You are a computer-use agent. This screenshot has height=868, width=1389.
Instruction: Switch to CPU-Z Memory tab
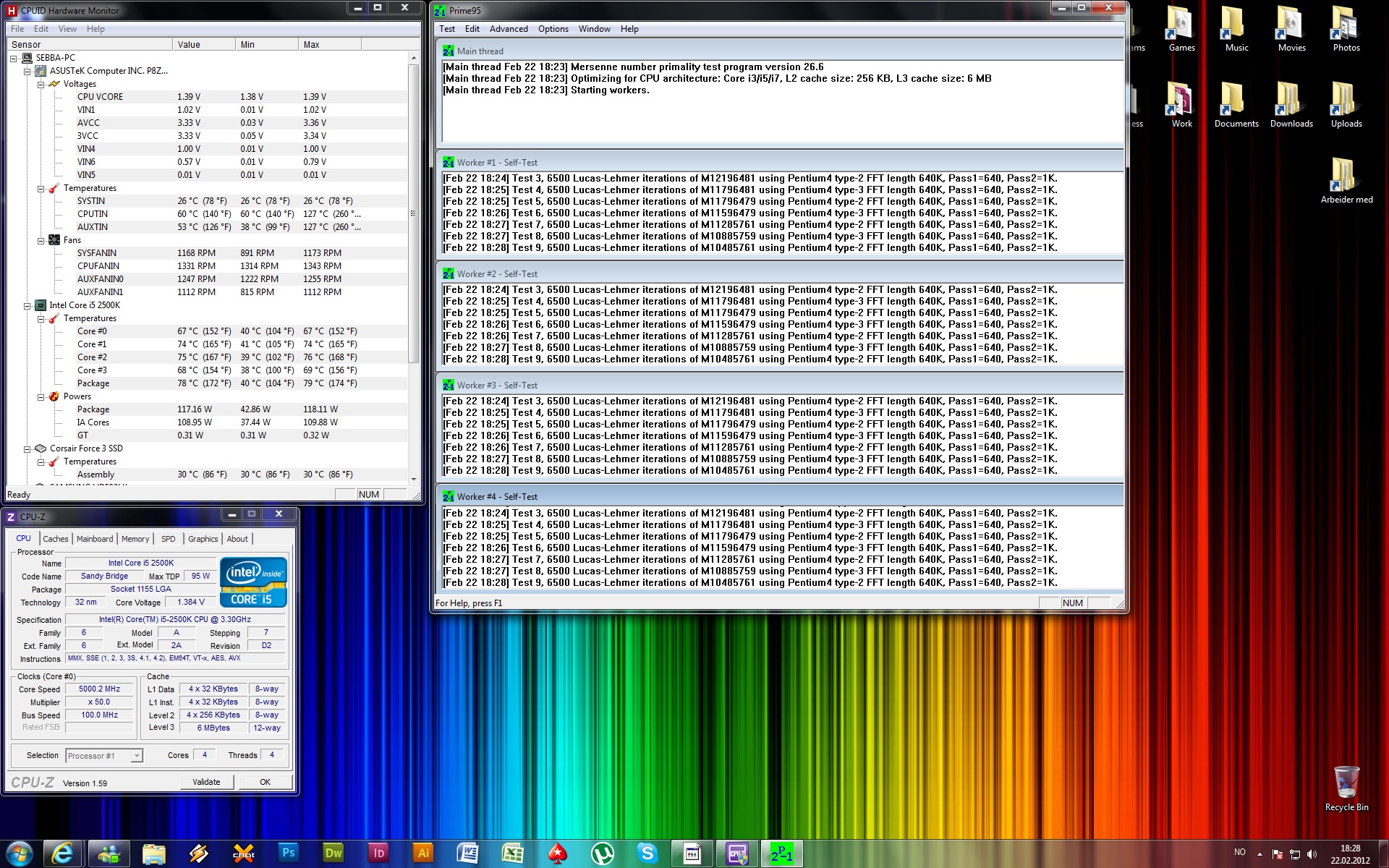point(135,539)
